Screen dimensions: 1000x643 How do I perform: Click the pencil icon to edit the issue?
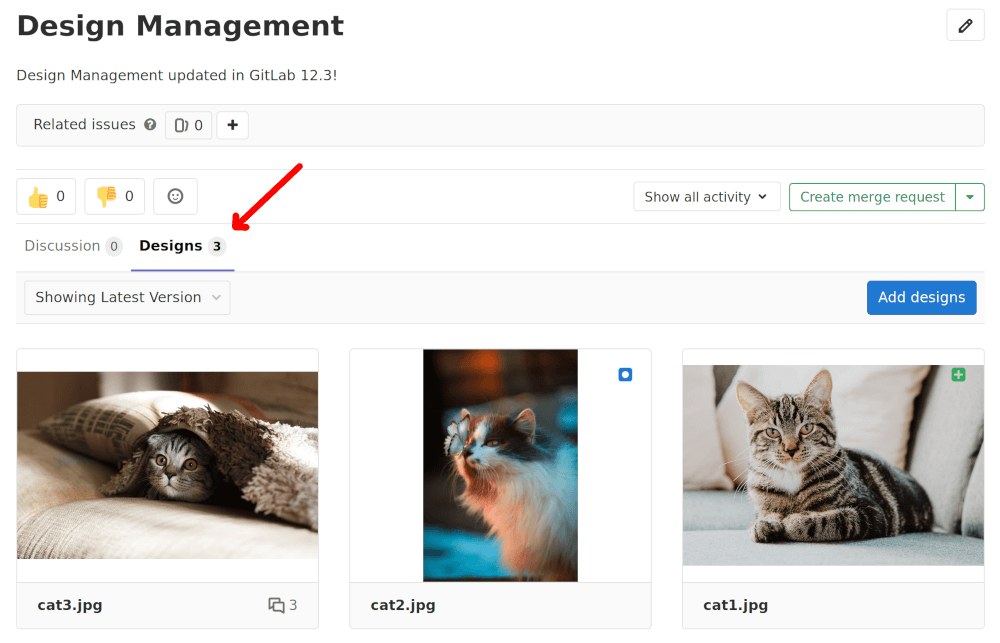(964, 25)
